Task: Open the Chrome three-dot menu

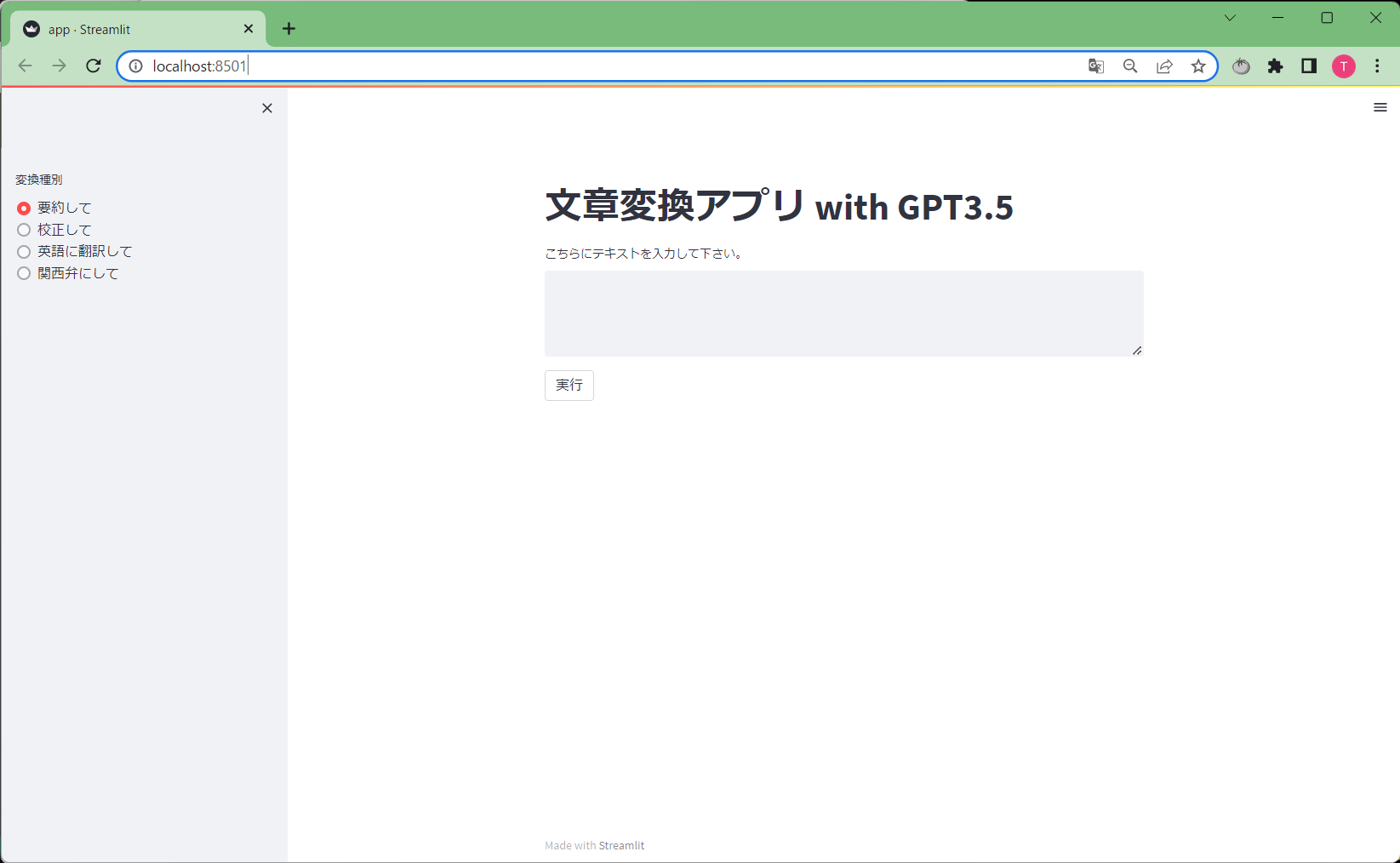Action: tap(1377, 66)
